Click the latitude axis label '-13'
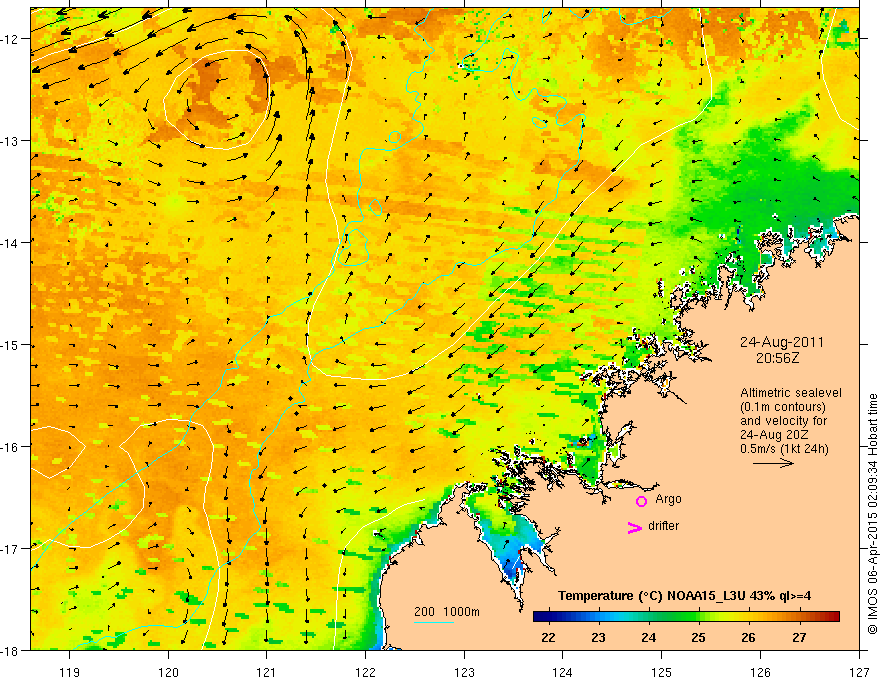Screen dimensions: 880x680 [11, 141]
